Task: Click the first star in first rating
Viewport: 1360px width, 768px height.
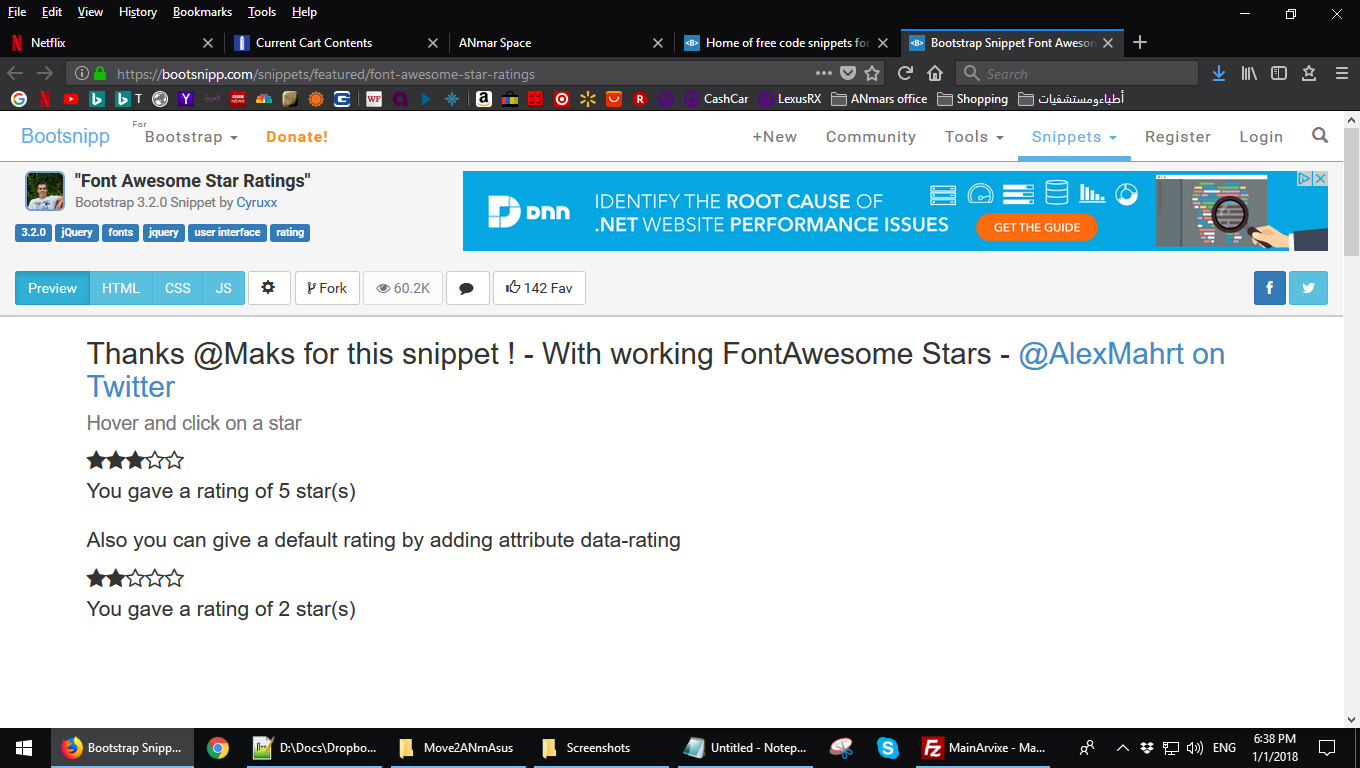Action: [96, 461]
